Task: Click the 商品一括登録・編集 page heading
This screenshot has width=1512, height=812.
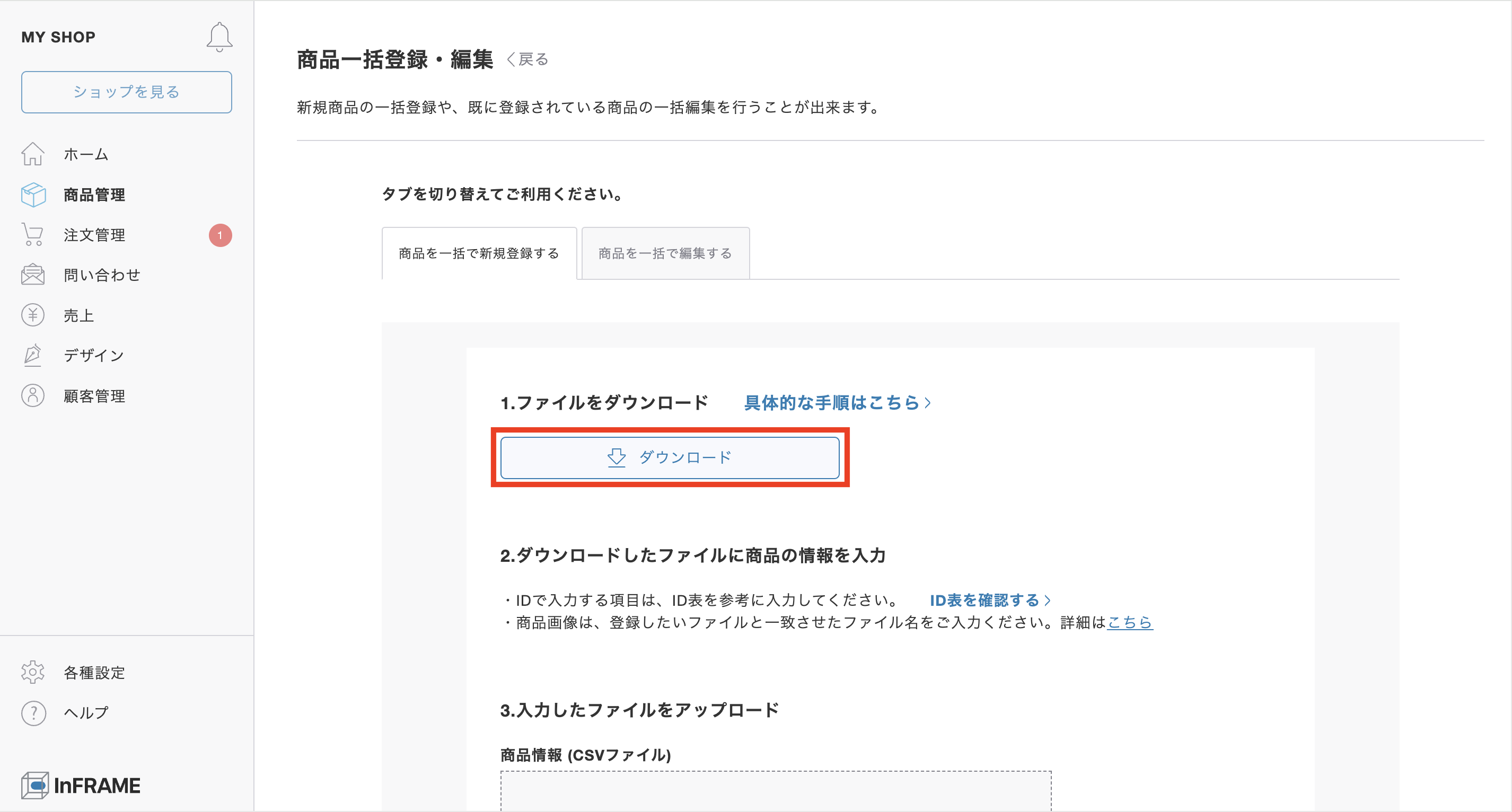Action: click(394, 59)
